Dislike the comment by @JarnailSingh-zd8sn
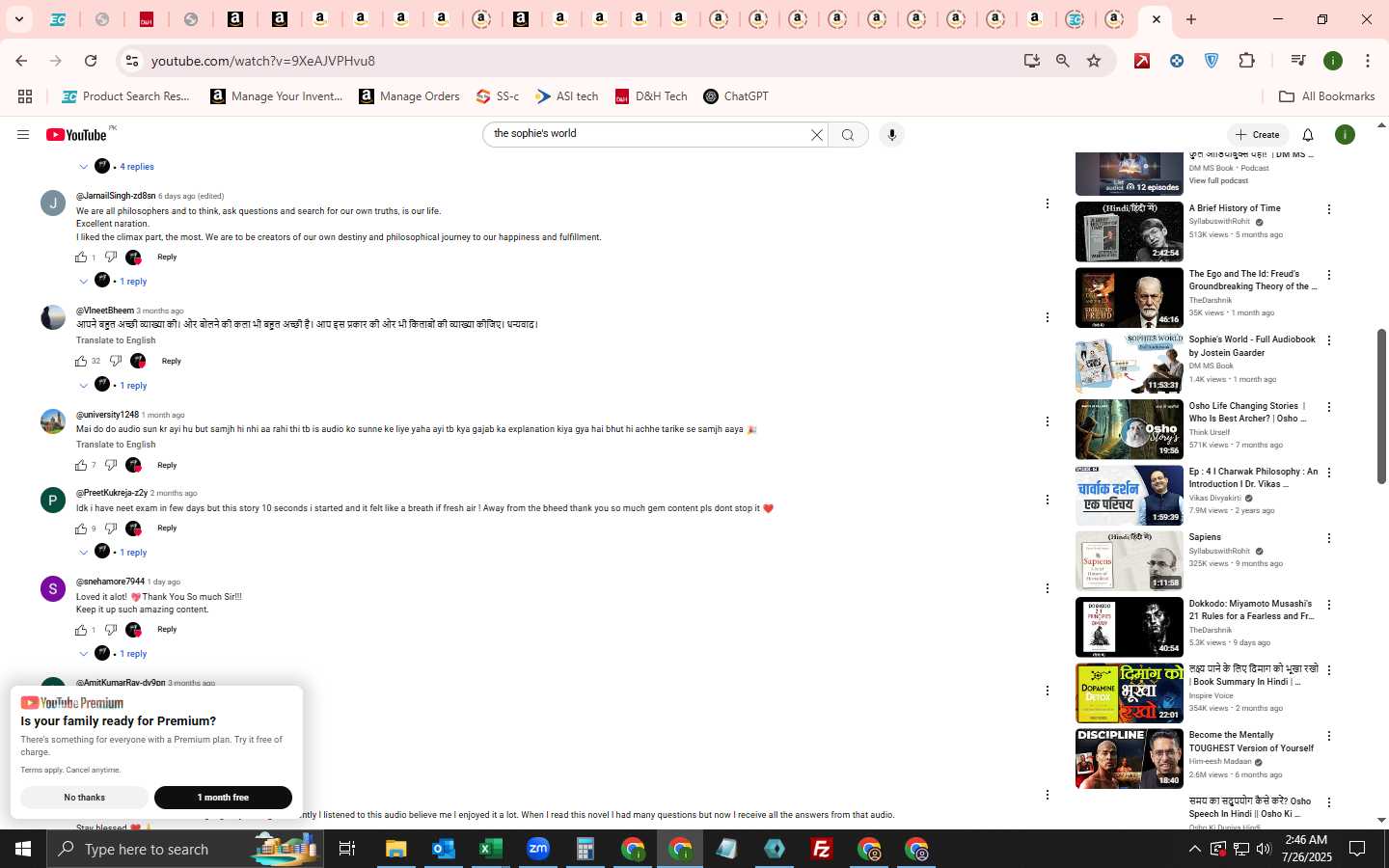Viewport: 1389px width, 868px height. (111, 257)
